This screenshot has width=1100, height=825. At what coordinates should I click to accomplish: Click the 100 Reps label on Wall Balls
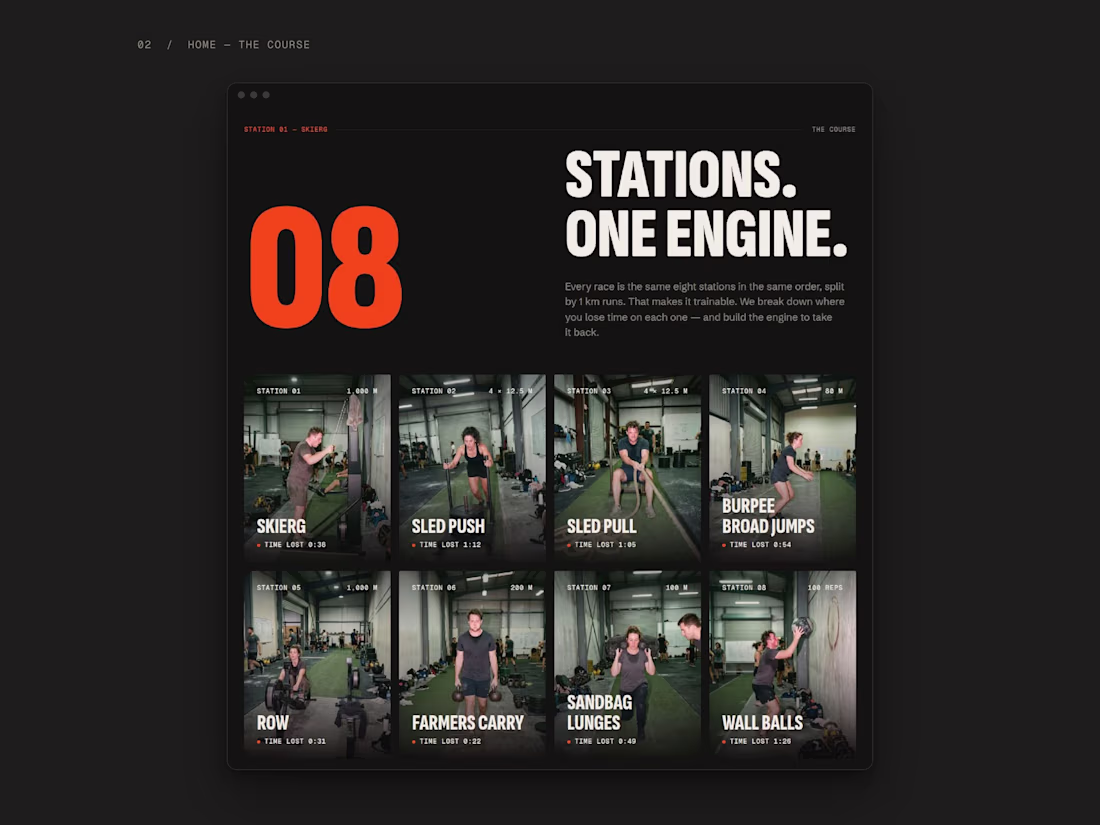click(825, 588)
